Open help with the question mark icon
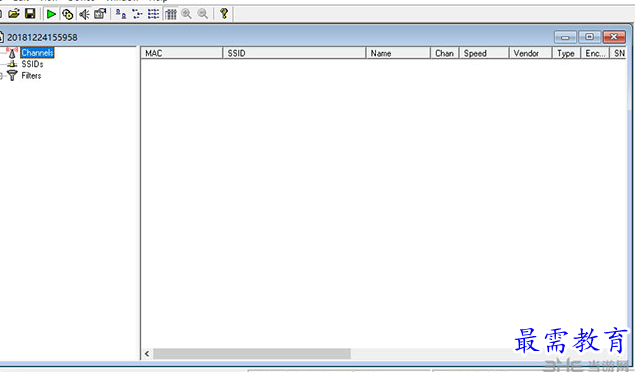The height and width of the screenshot is (372, 636). point(223,14)
